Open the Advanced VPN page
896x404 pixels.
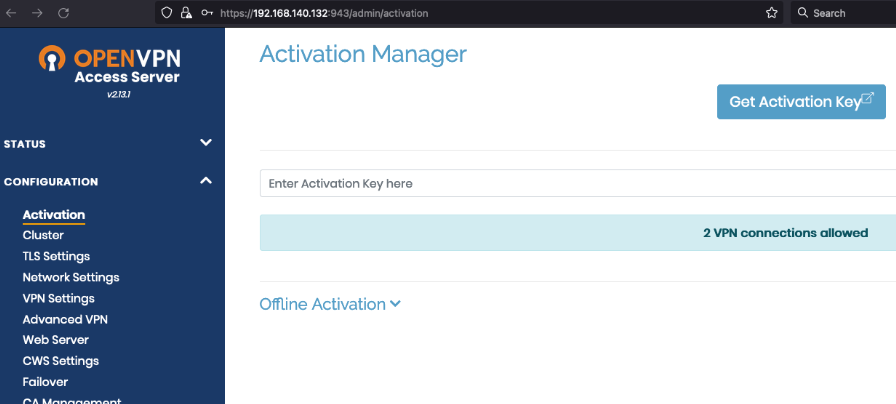(x=65, y=320)
